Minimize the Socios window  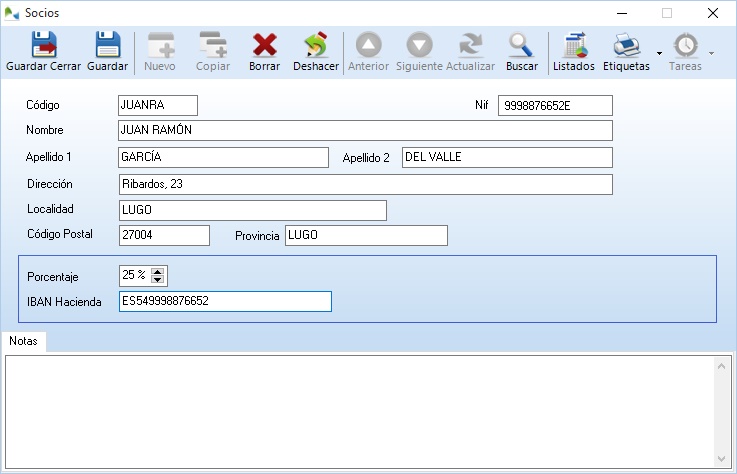click(x=622, y=13)
